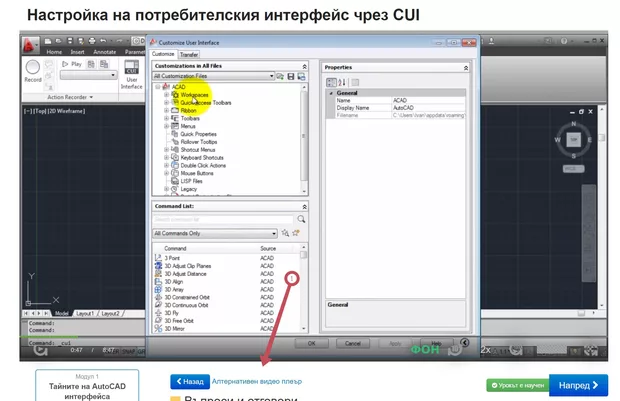Click the save customization files disk icon
This screenshot has height=401, width=620.
coord(291,76)
